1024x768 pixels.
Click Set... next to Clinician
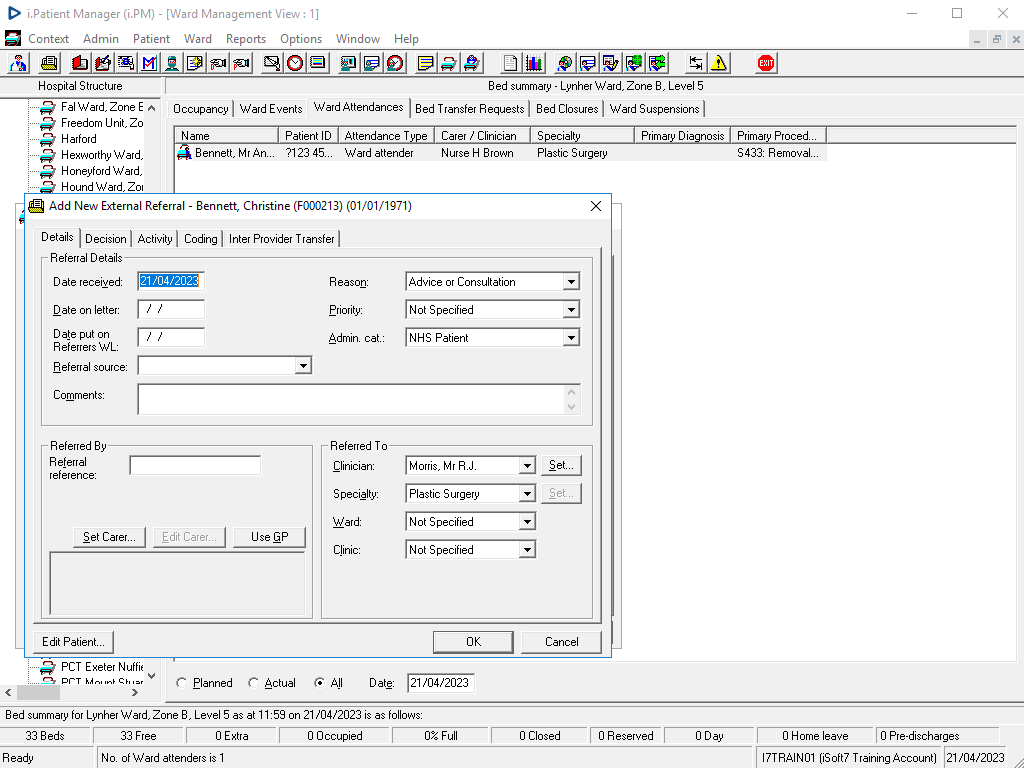pos(561,466)
